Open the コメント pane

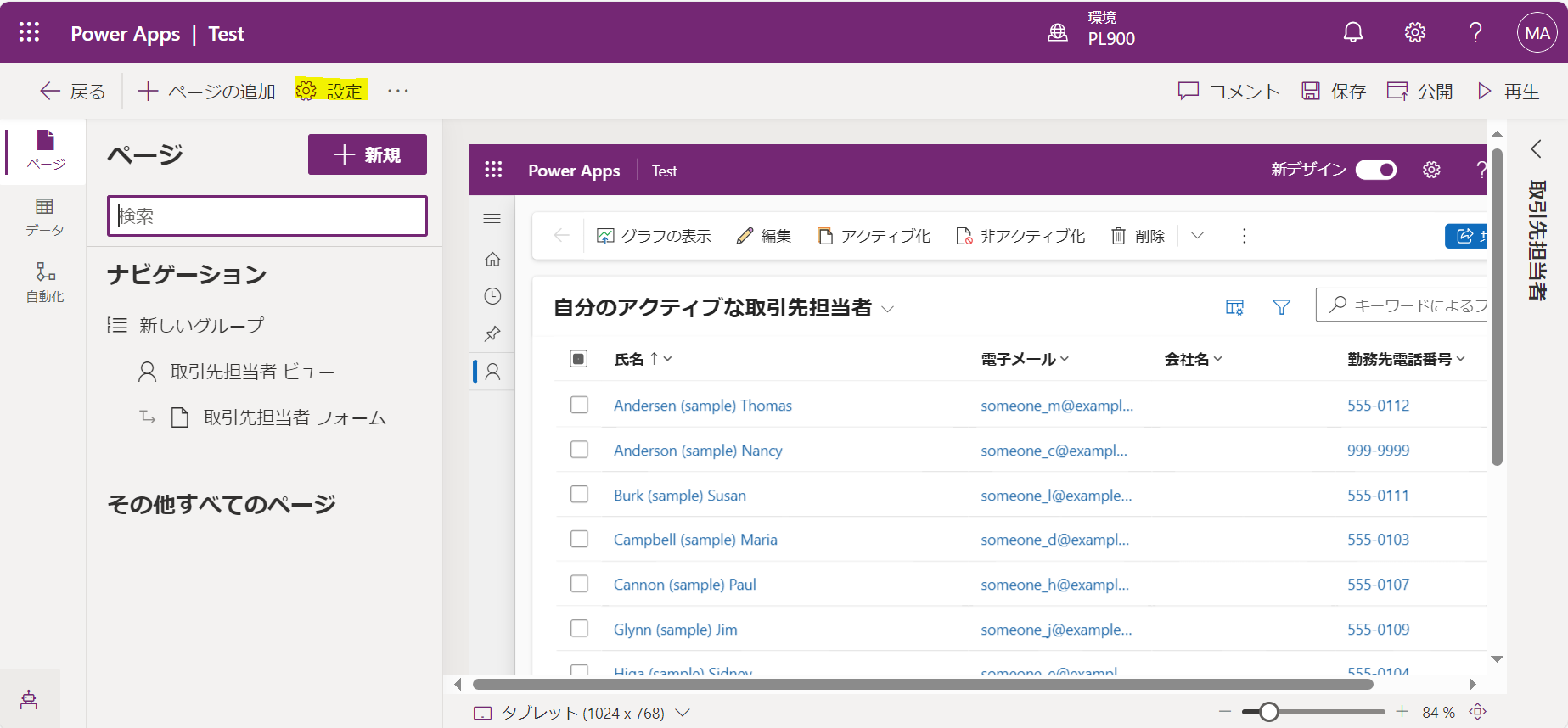[x=1228, y=92]
